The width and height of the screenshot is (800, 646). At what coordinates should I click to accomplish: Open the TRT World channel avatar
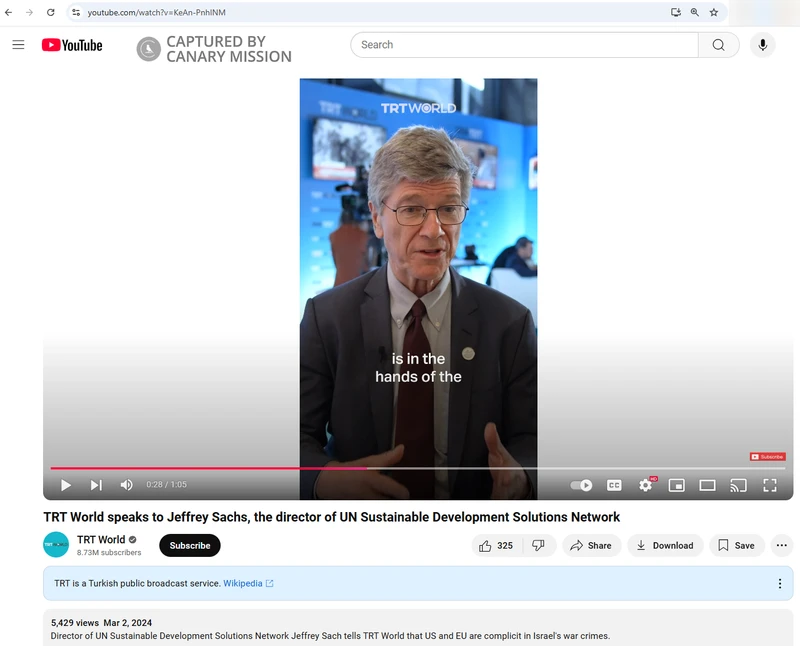[56, 544]
